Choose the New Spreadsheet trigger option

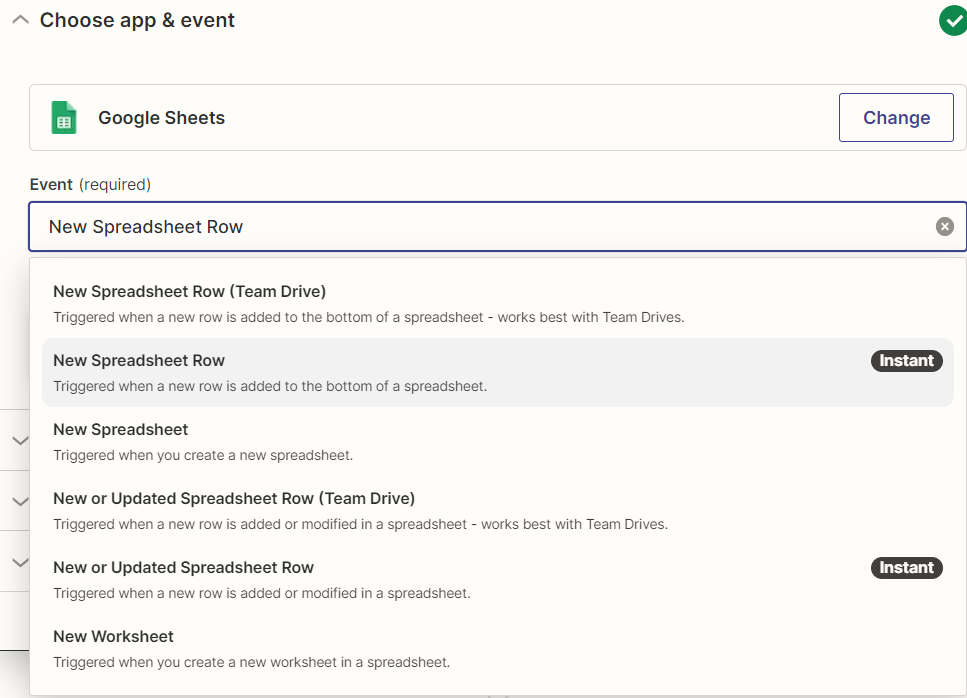tap(498, 441)
